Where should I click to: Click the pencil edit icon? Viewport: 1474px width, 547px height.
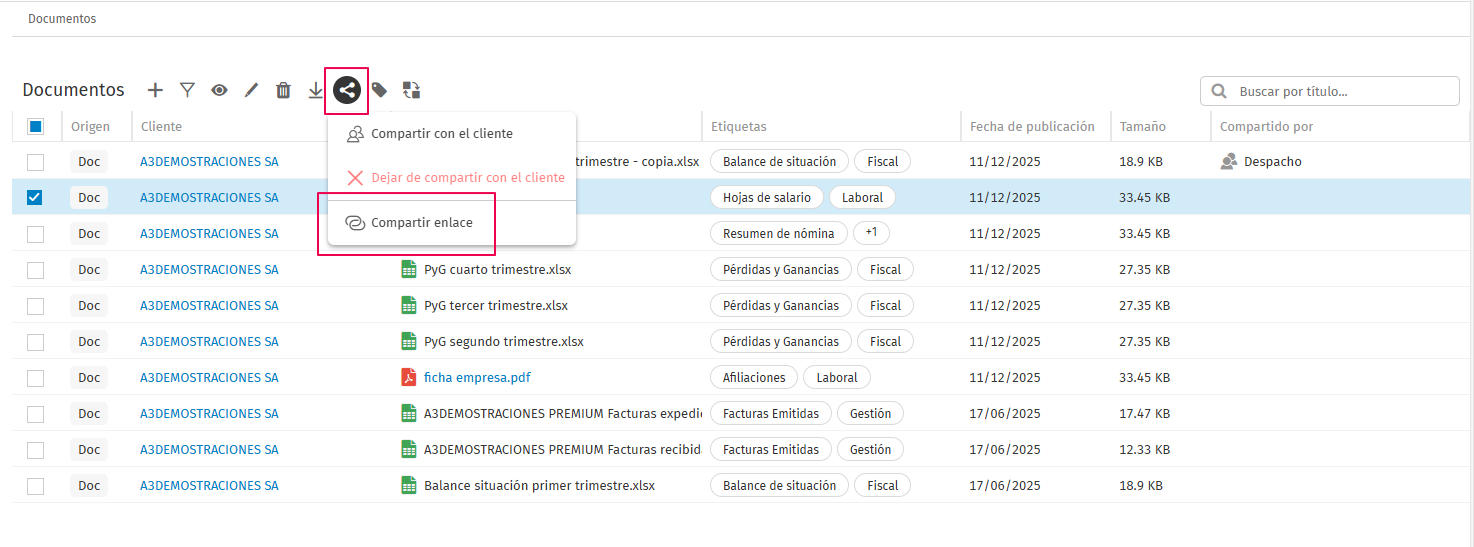[x=251, y=90]
